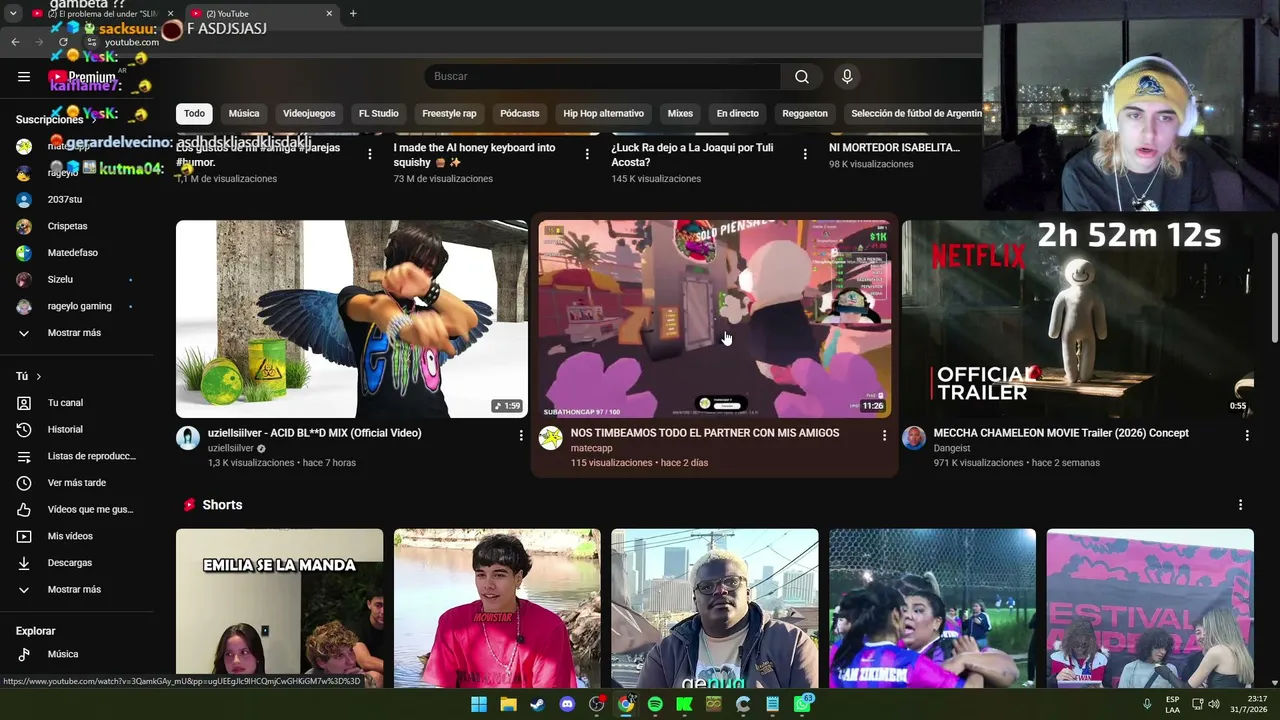The image size is (1280, 720).
Task: Open options for ACID BL**D MIX video
Action: pos(521,435)
